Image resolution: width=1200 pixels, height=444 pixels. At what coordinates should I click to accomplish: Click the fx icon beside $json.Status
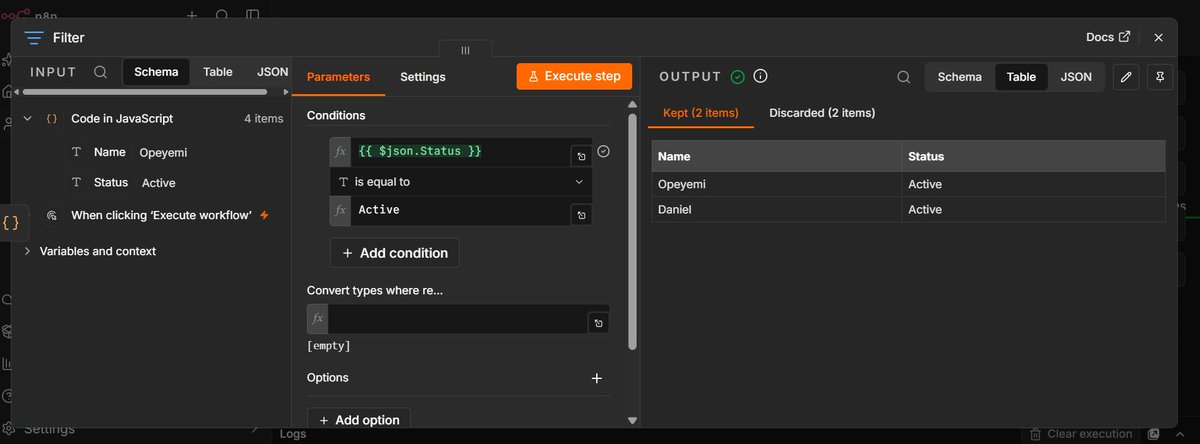341,152
